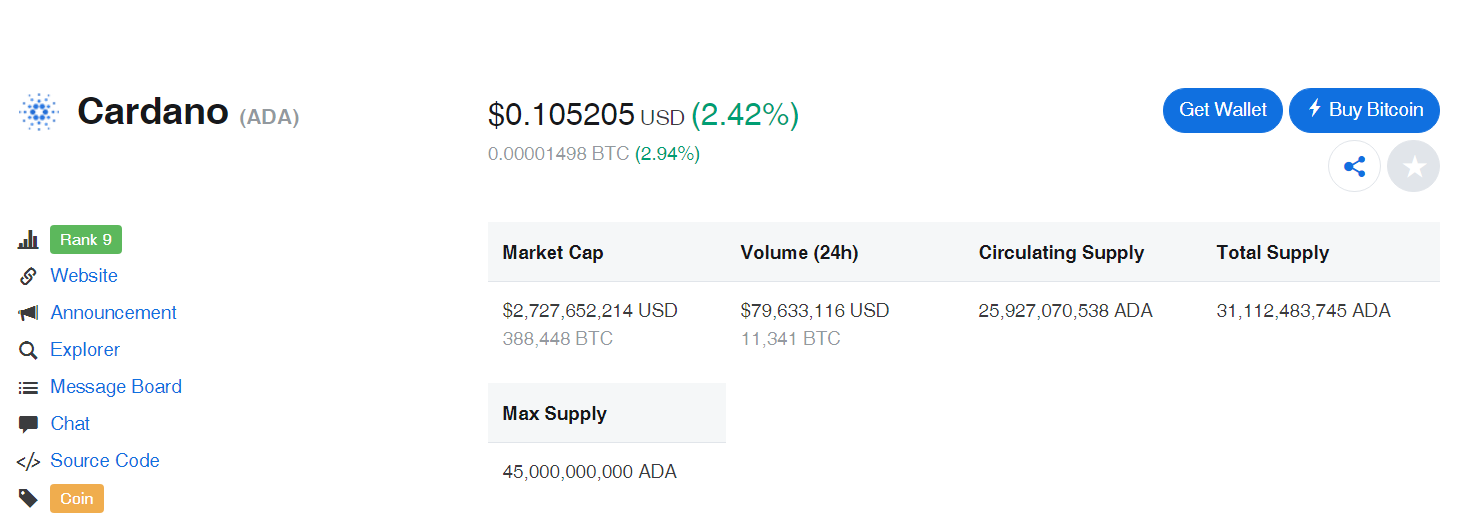Image resolution: width=1457 pixels, height=526 pixels.
Task: Click the share icon button
Action: (x=1354, y=167)
